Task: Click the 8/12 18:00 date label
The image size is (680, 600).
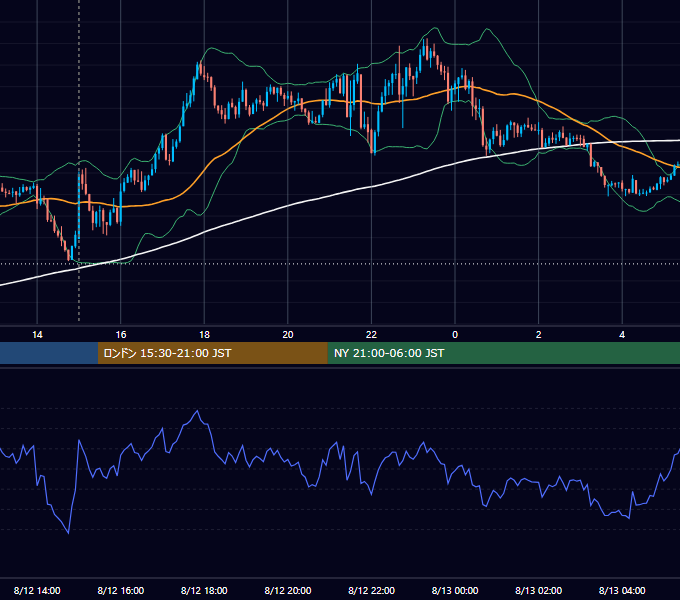Action: 204,590
